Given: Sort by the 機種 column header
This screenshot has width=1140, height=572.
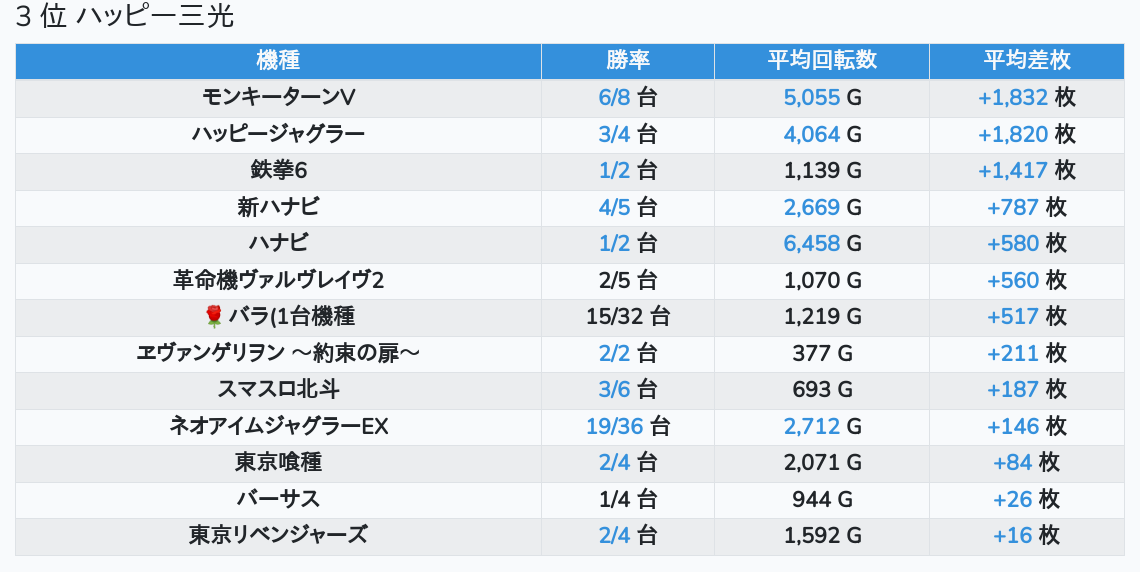Looking at the screenshot, I should click(x=278, y=60).
